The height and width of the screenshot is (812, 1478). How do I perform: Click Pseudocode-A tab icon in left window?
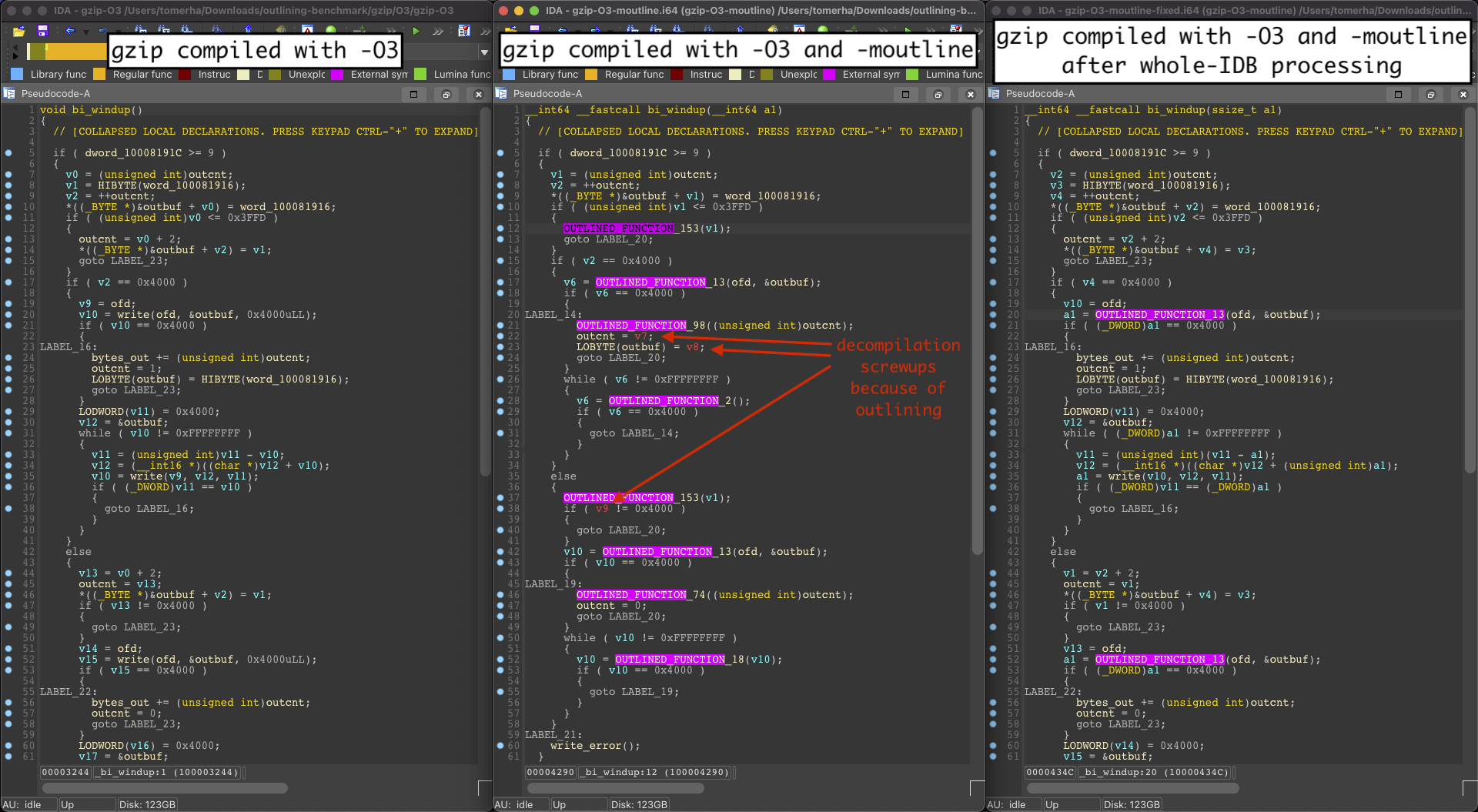pyautogui.click(x=9, y=94)
